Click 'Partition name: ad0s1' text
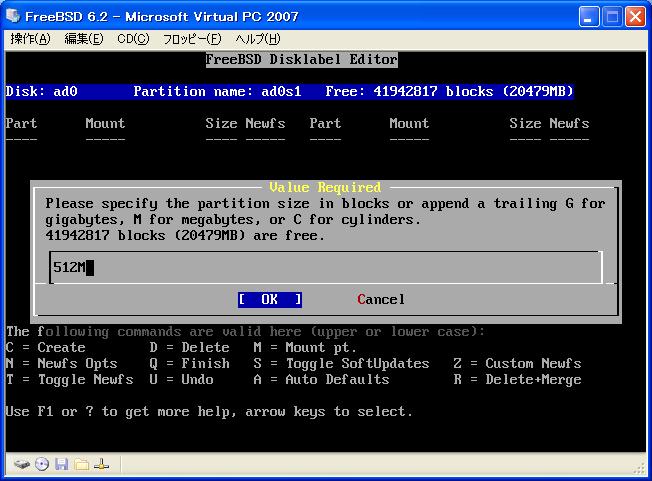 tap(217, 91)
